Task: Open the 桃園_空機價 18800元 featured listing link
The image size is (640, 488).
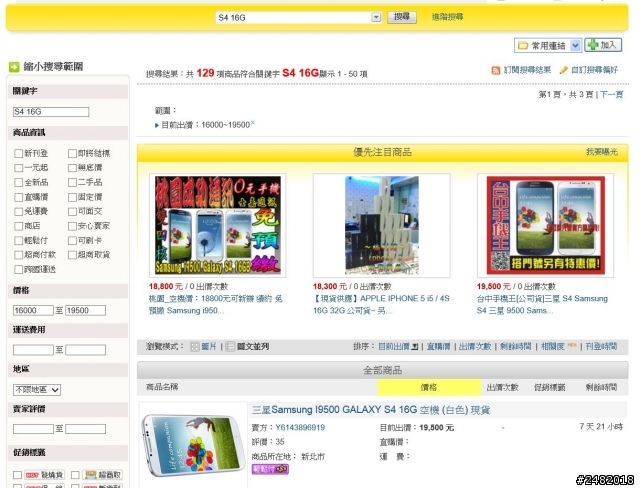Action: (x=216, y=304)
